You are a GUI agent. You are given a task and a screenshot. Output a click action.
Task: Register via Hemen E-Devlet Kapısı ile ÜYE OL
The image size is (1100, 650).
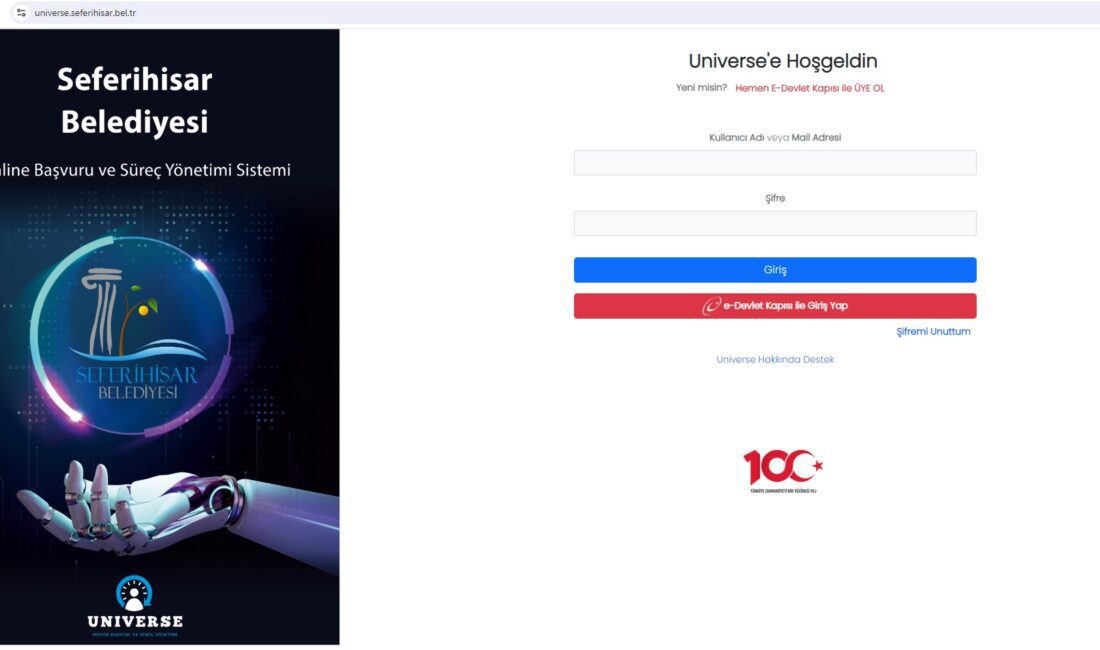(810, 88)
